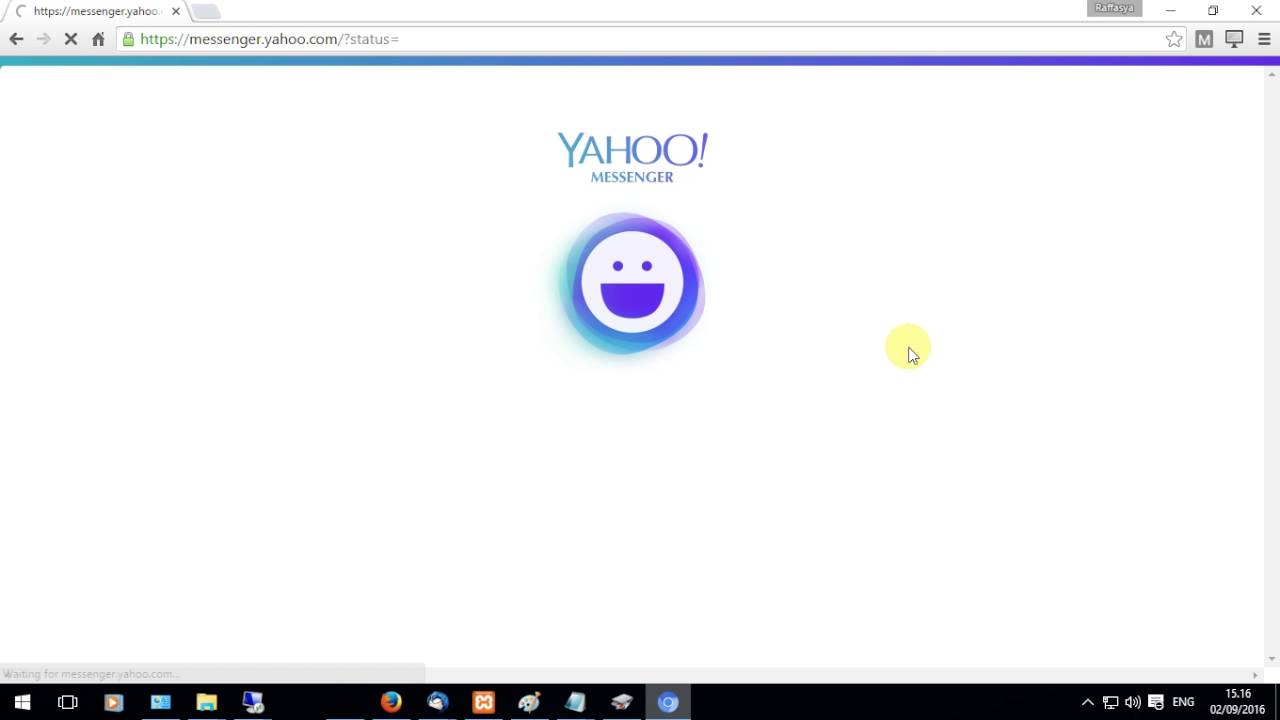Open a new tab
The width and height of the screenshot is (1280, 720).
[205, 11]
